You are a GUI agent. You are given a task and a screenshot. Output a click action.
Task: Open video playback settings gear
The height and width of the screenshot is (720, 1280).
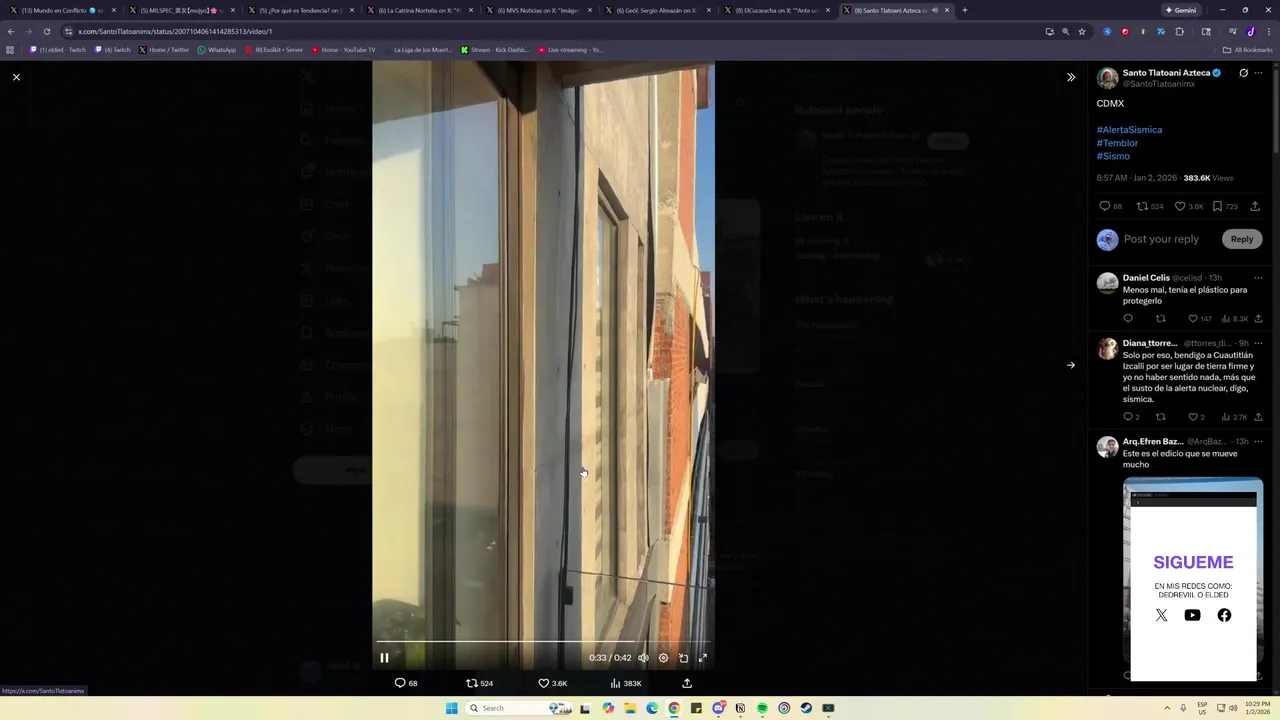pos(663,658)
